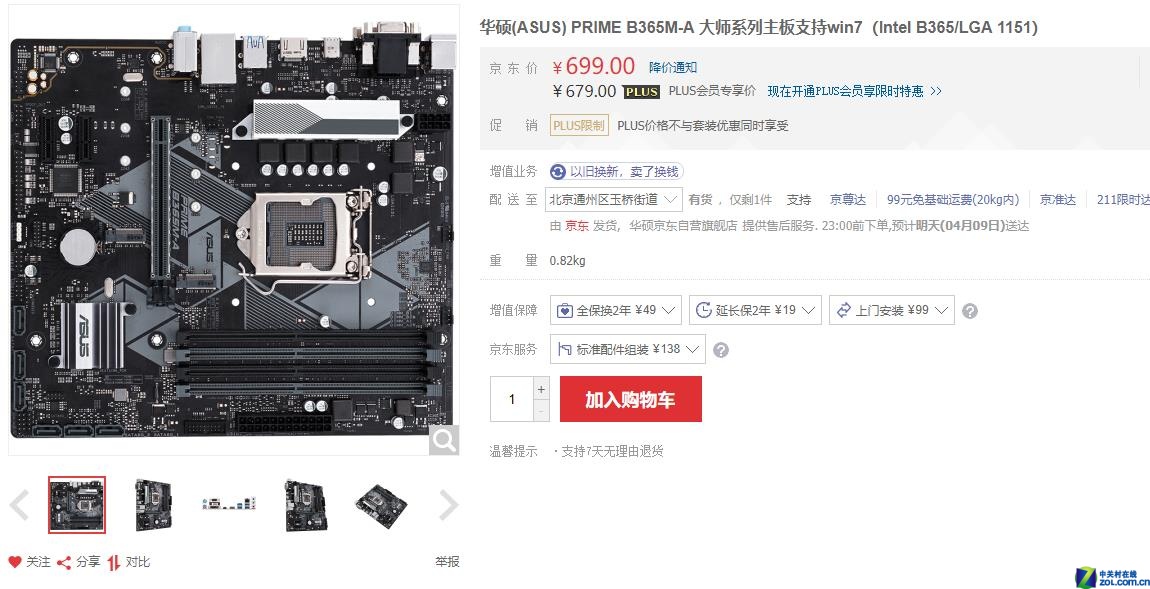Click the red 加入购物车 button
The height and width of the screenshot is (589, 1150).
pyautogui.click(x=631, y=399)
